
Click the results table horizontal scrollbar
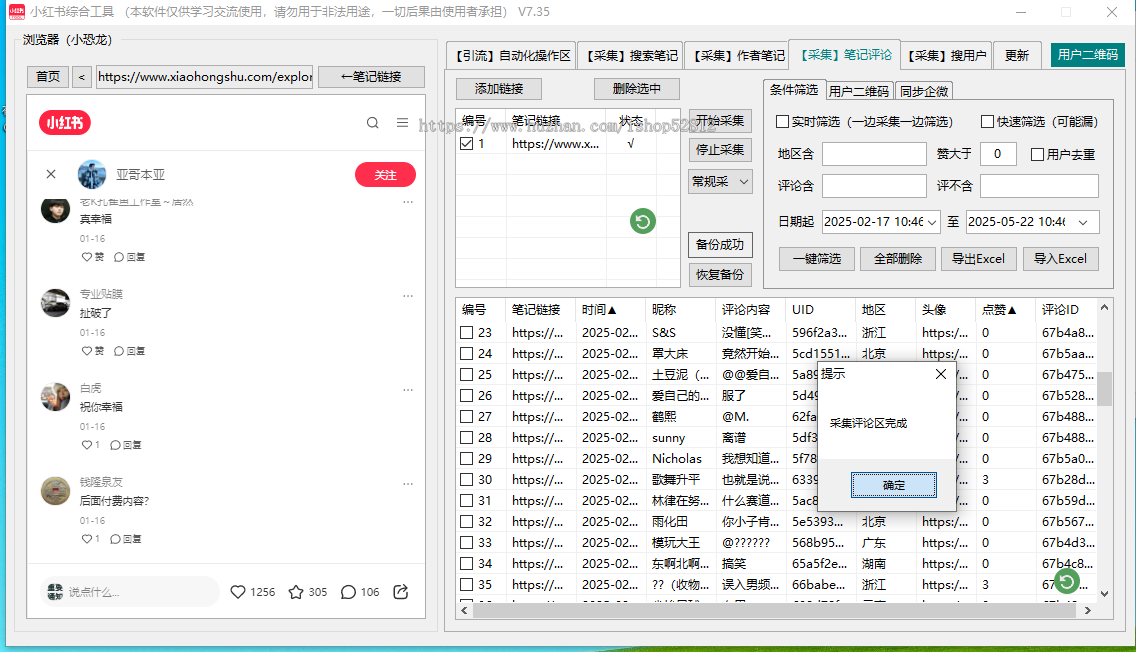pyautogui.click(x=776, y=611)
